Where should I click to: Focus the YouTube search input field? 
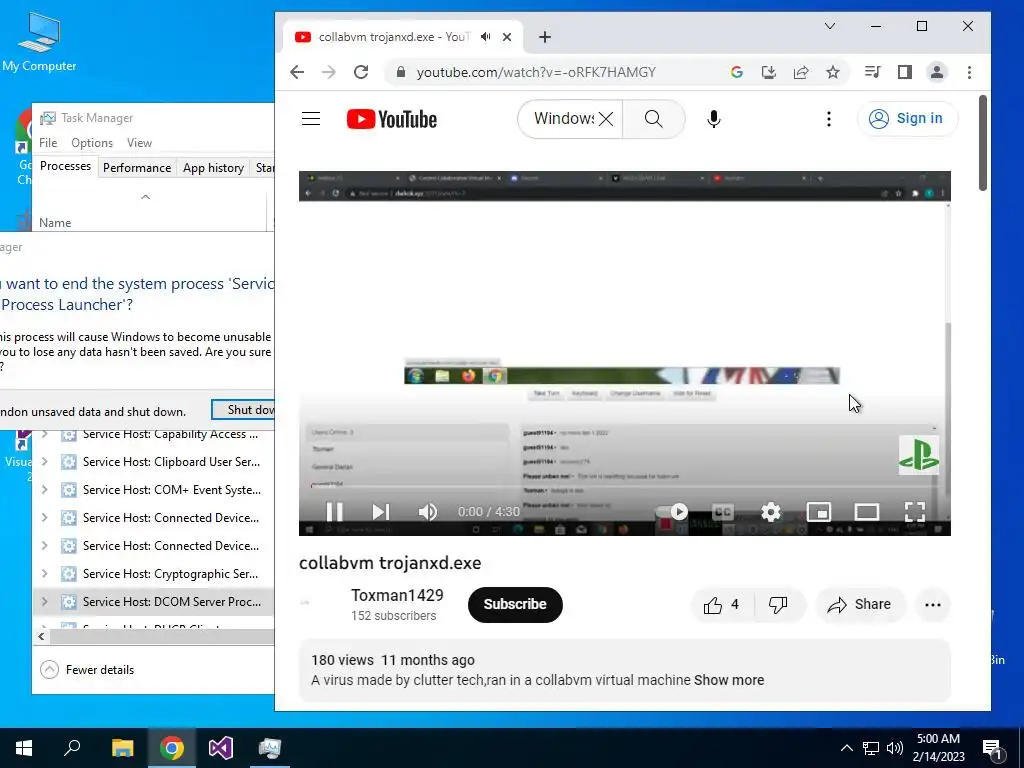click(x=563, y=118)
